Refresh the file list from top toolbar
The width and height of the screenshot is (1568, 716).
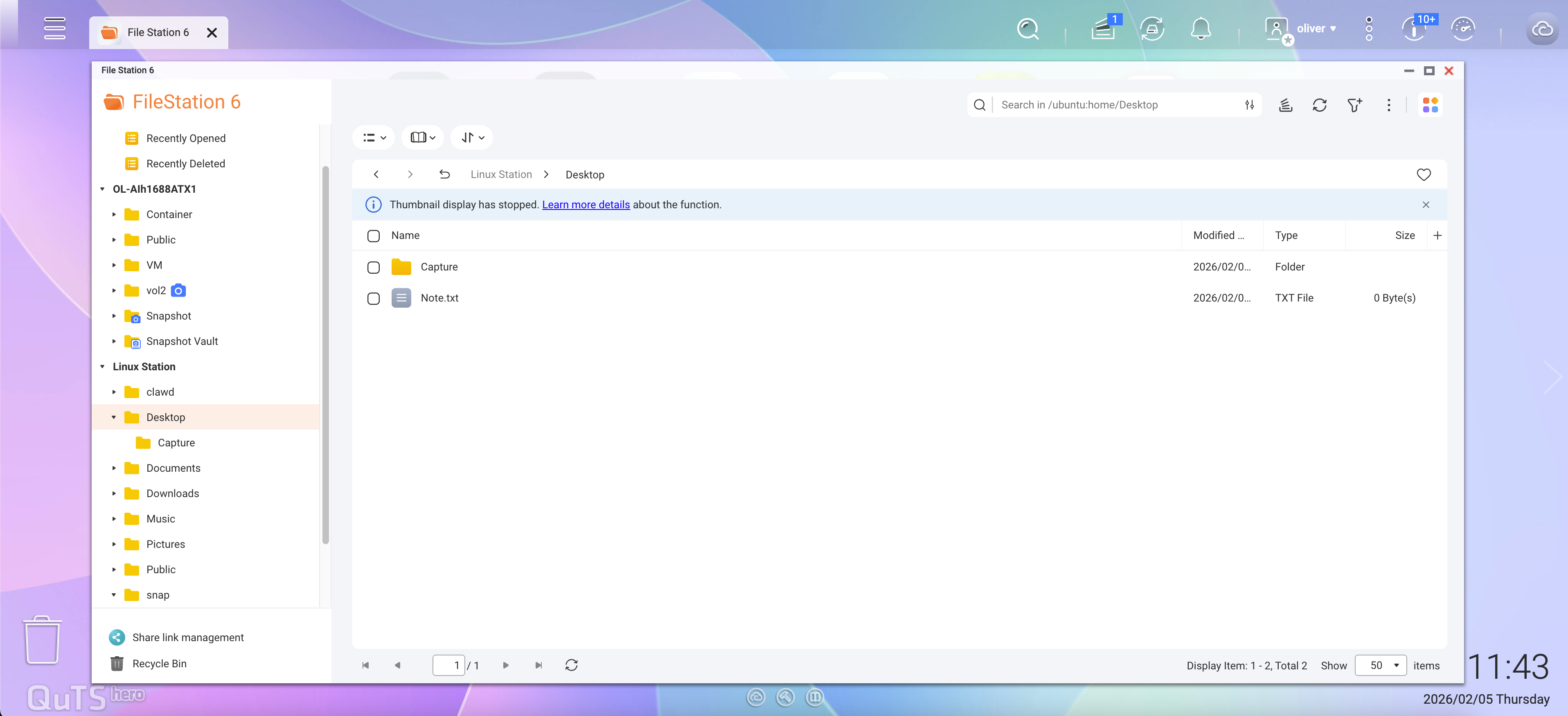pos(1319,105)
